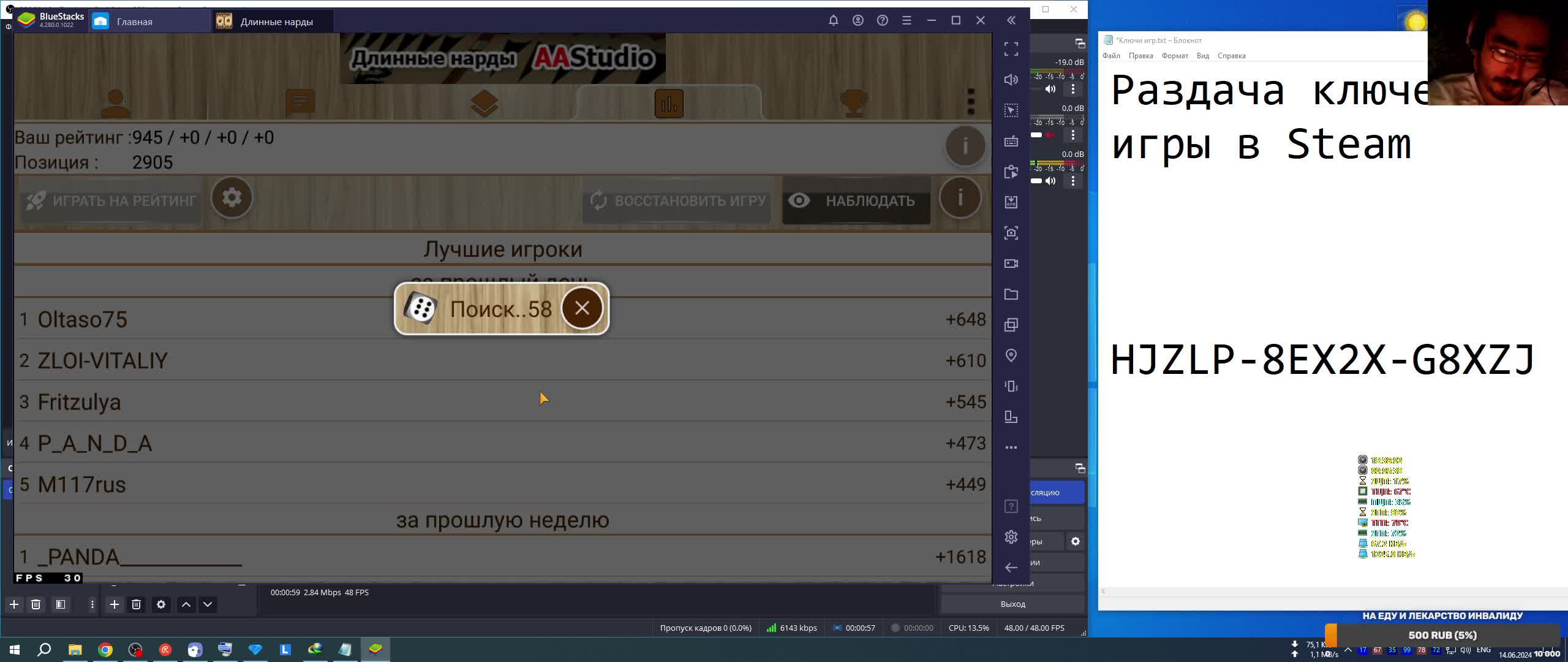This screenshot has height=662, width=1568.
Task: Move OBS source down with arrow
Action: click(208, 604)
